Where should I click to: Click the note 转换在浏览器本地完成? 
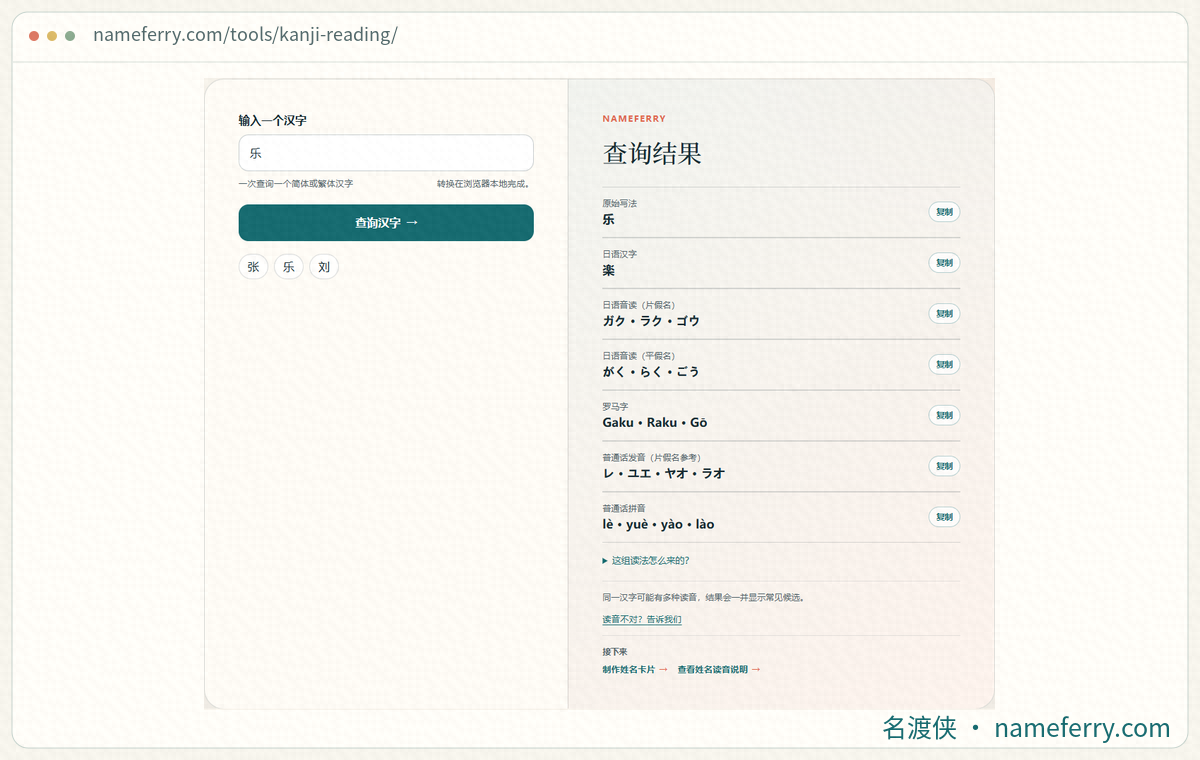pos(483,184)
